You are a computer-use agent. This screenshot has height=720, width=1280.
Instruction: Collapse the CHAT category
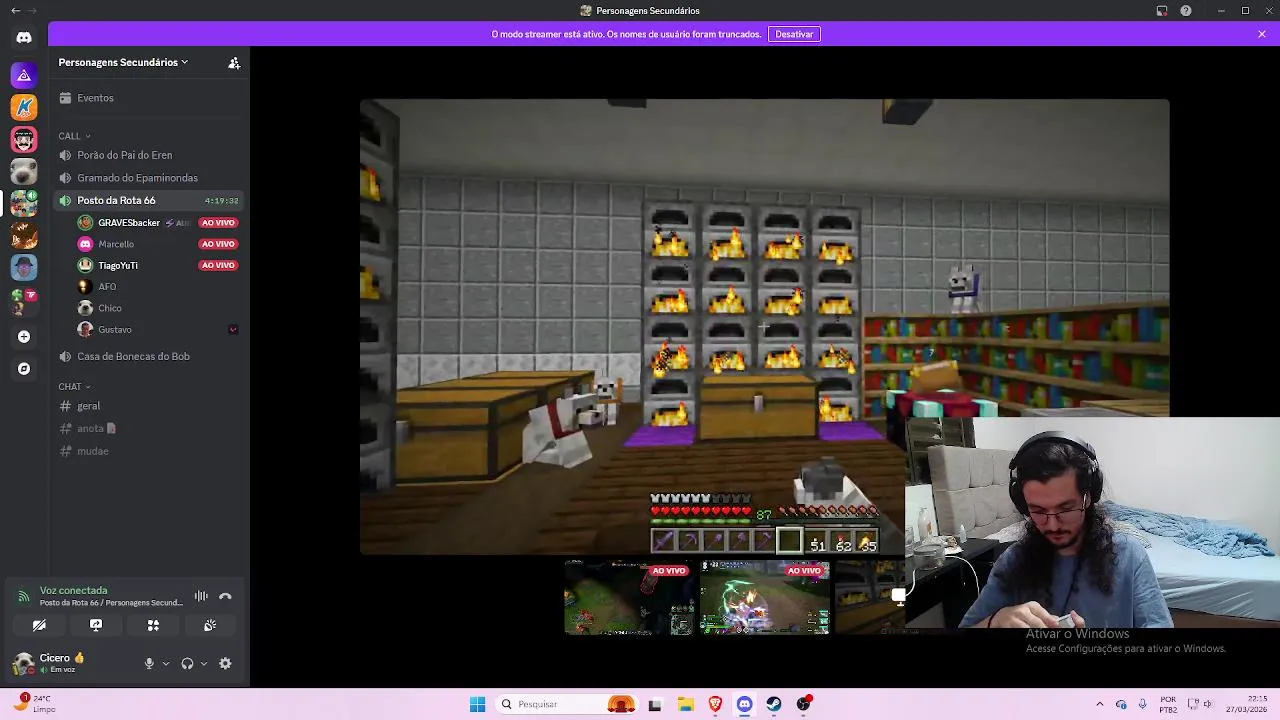point(74,387)
